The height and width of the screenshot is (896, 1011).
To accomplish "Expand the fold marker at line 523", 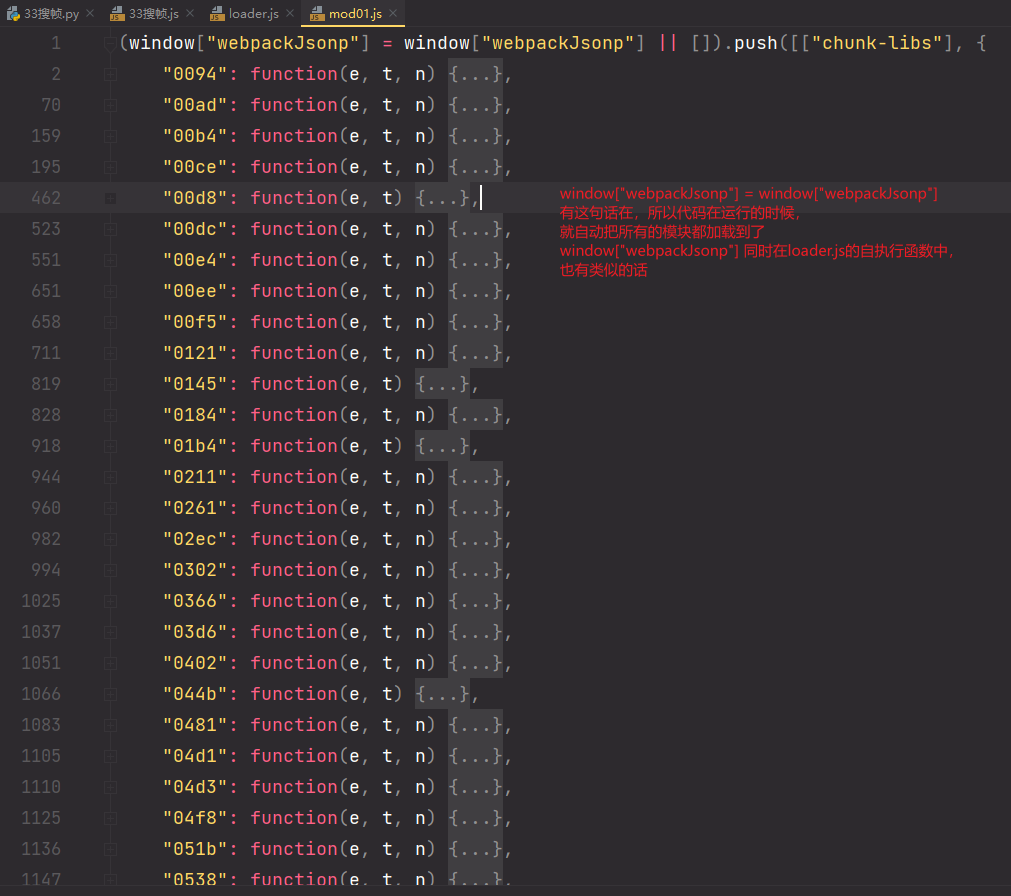I will pyautogui.click(x=110, y=229).
